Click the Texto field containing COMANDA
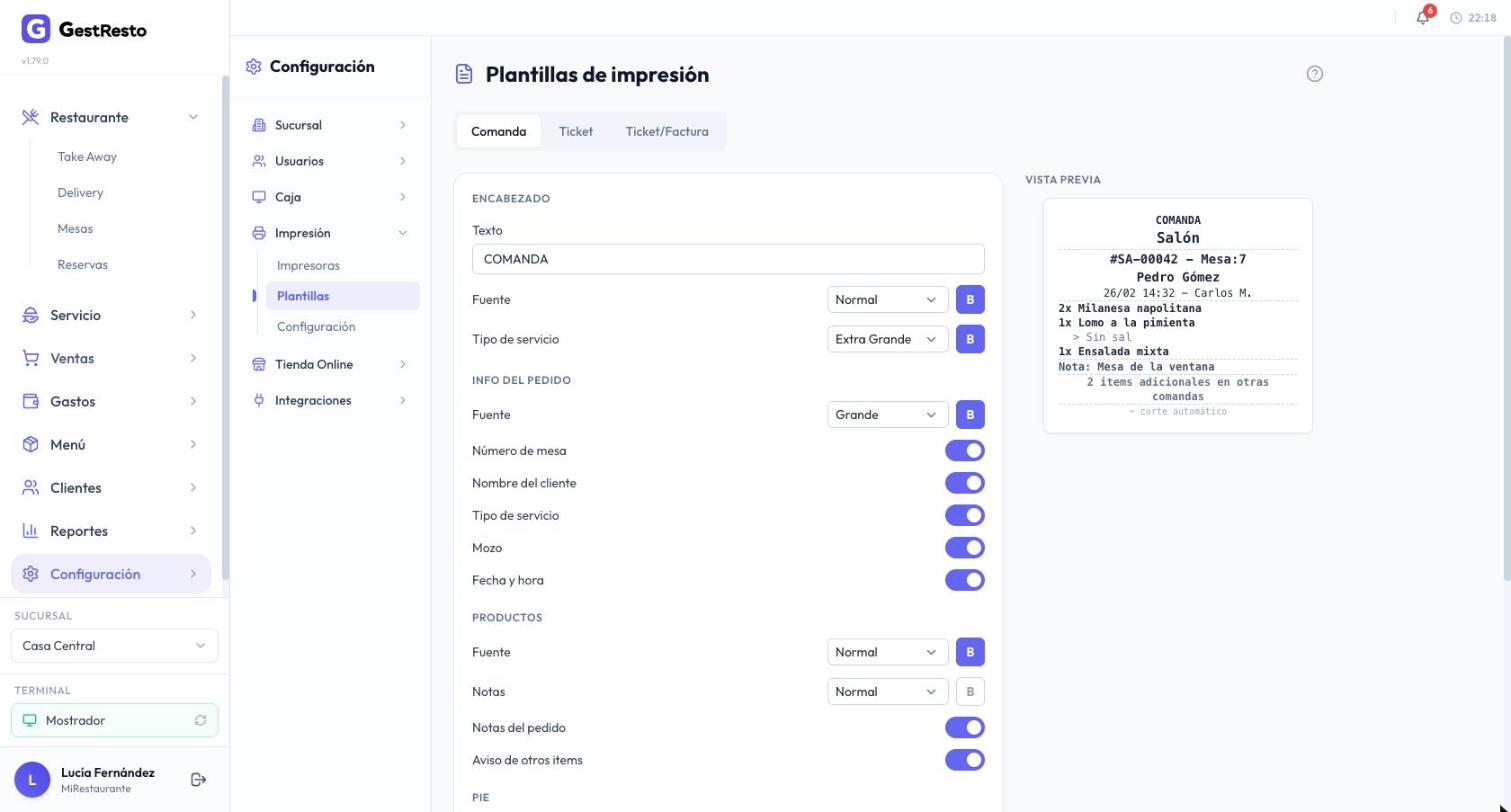The image size is (1511, 812). (x=728, y=259)
